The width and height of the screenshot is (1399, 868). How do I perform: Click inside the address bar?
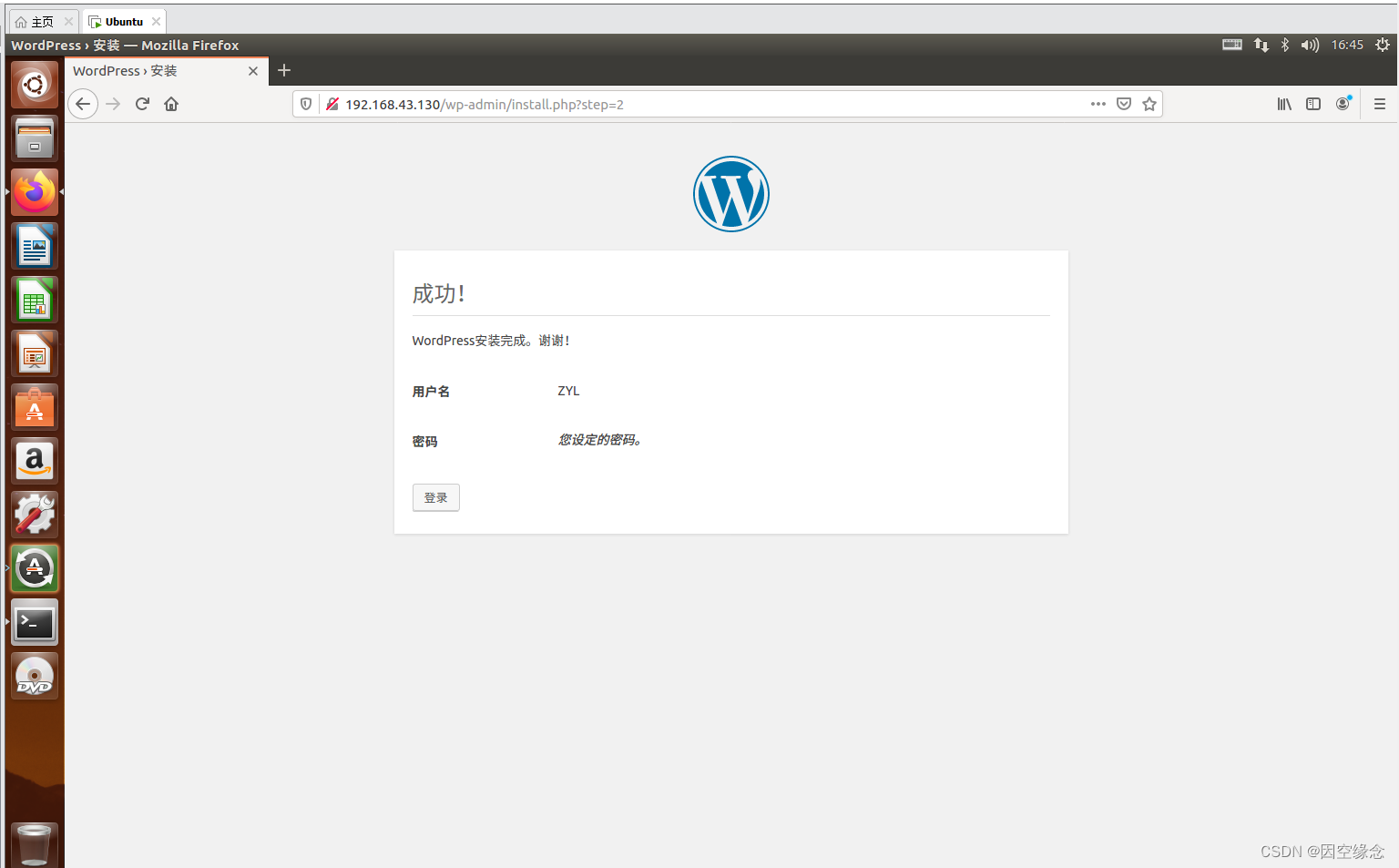(638, 104)
